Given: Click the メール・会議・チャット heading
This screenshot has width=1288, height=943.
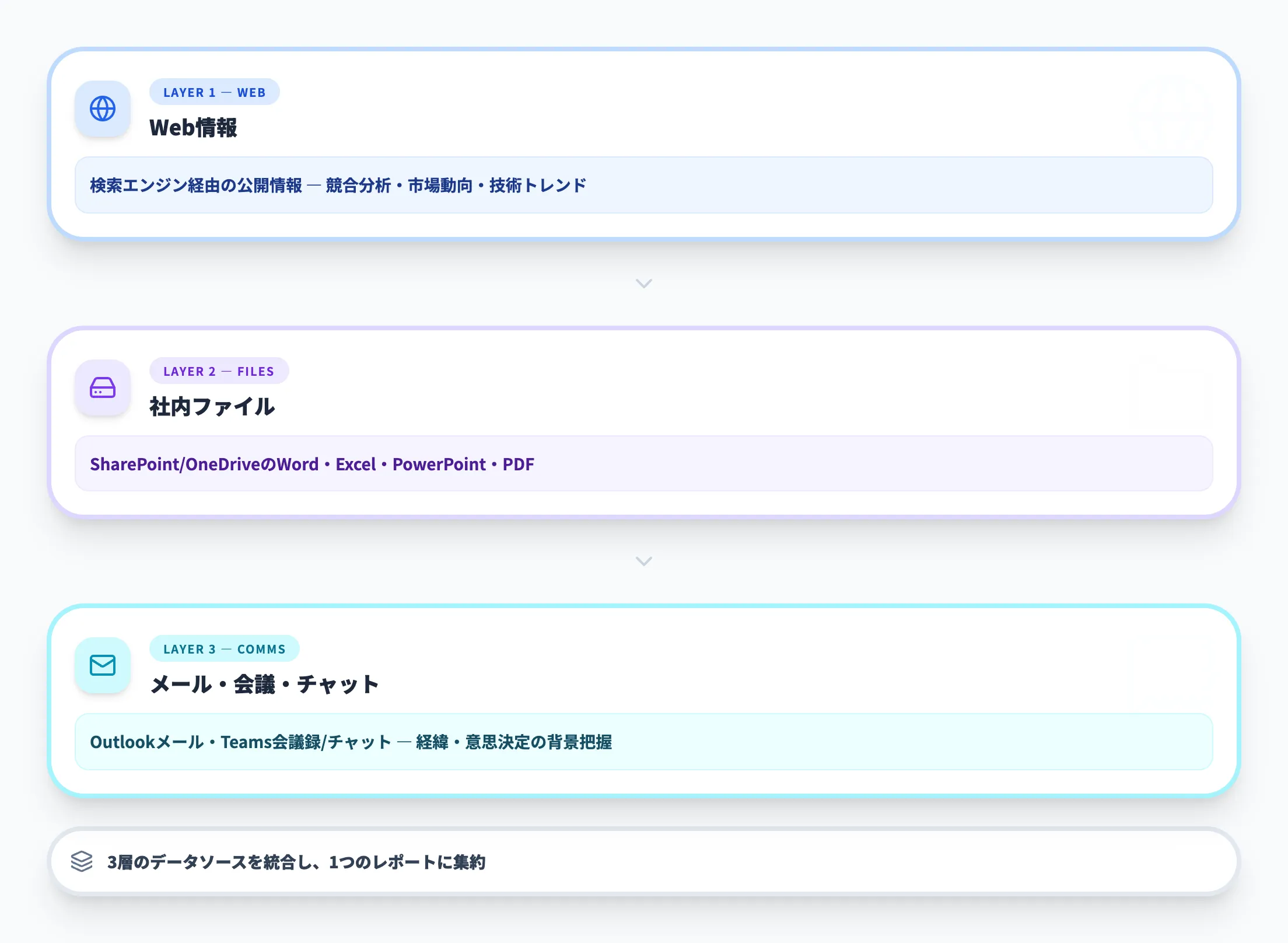Looking at the screenshot, I should point(264,685).
